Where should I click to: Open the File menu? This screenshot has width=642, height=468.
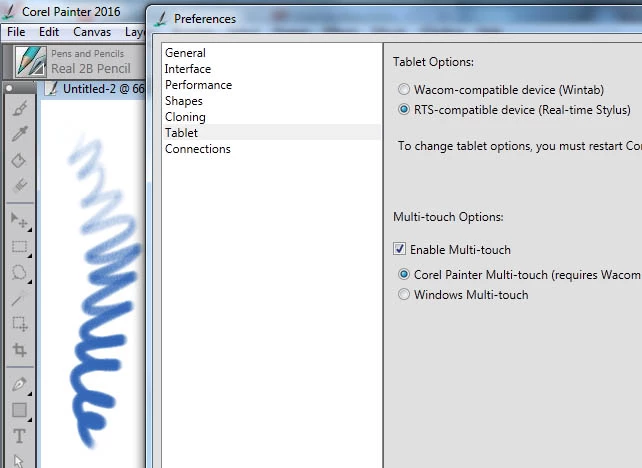[x=16, y=32]
